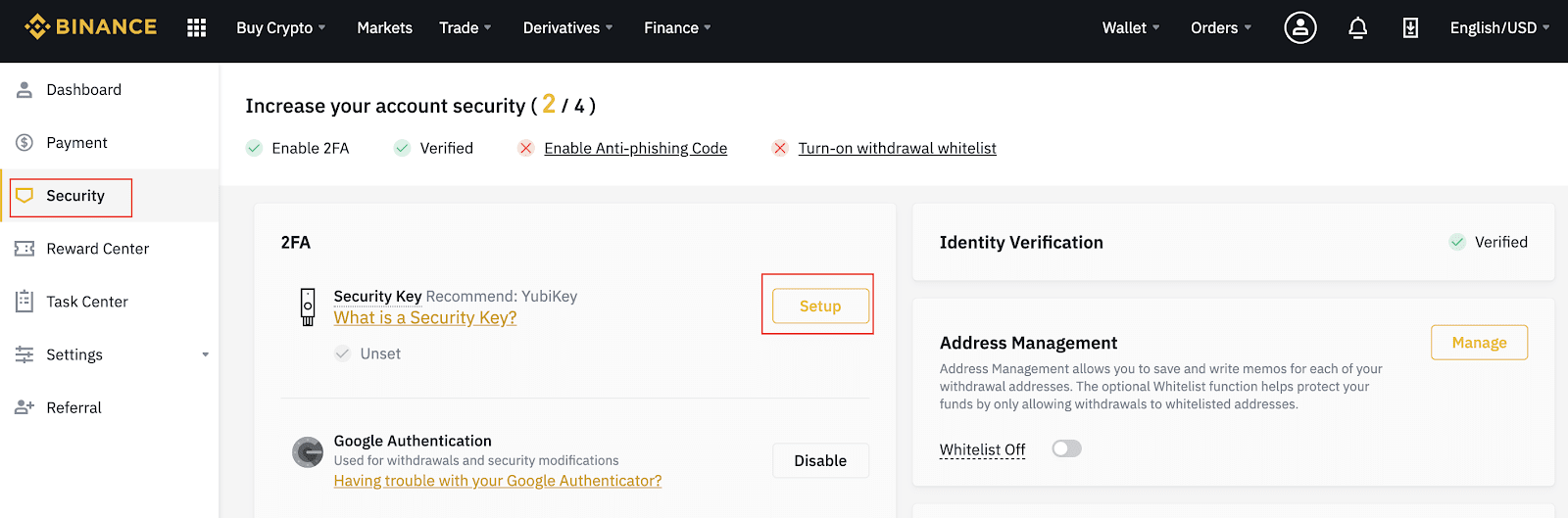
Task: Open the apps grid menu icon
Action: pos(196,27)
